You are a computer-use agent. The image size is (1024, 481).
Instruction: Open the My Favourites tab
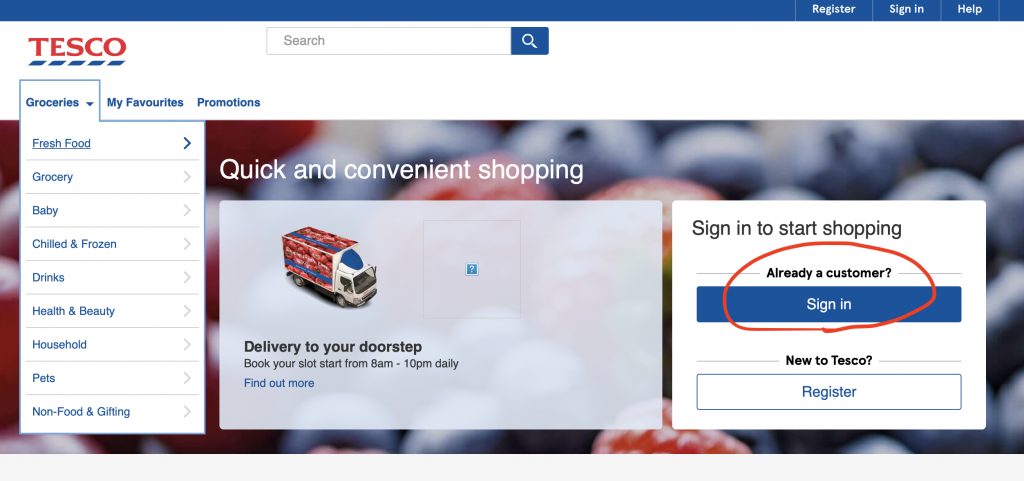[145, 102]
